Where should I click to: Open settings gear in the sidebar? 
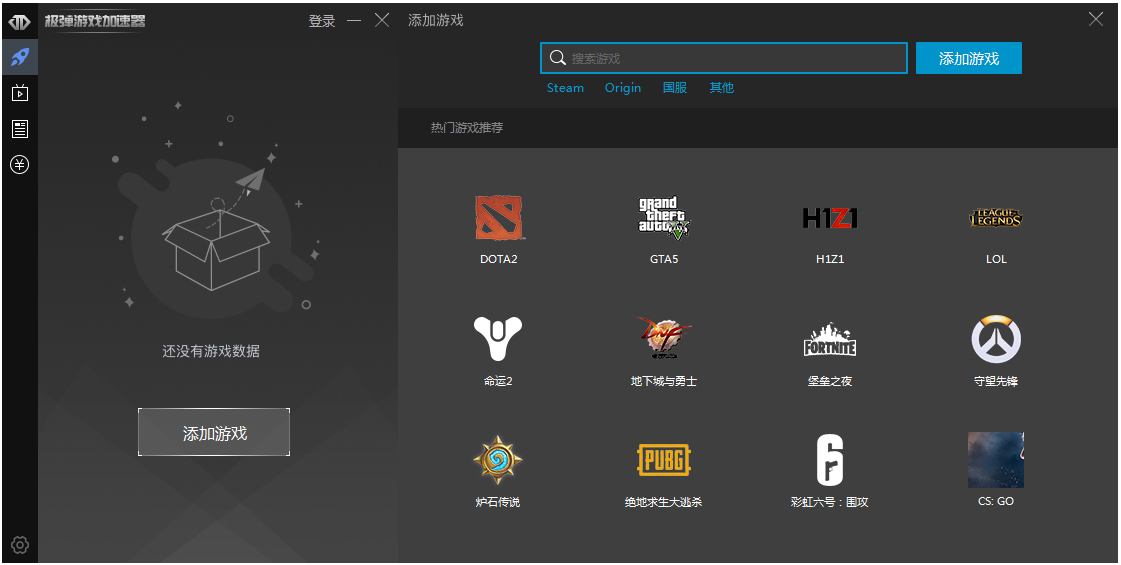point(19,544)
